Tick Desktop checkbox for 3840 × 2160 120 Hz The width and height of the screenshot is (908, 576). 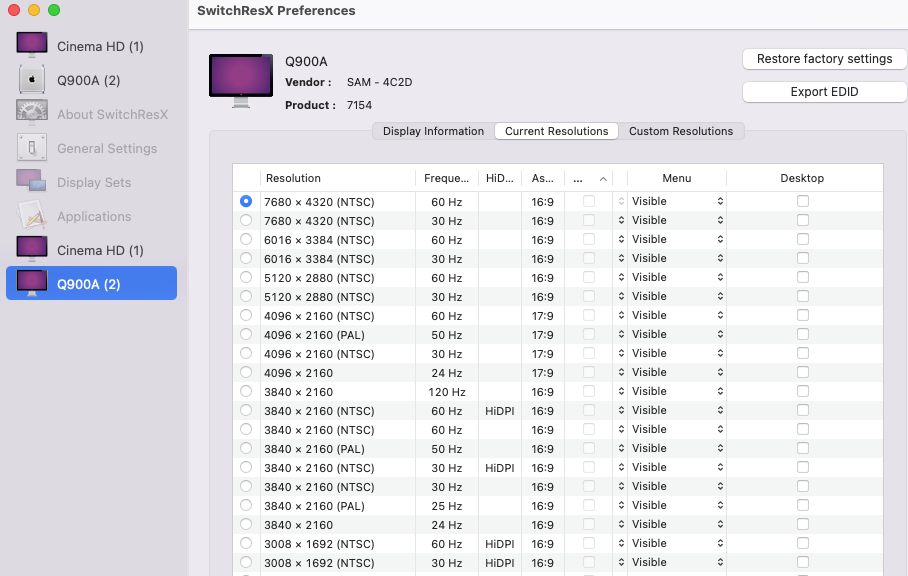click(x=803, y=391)
